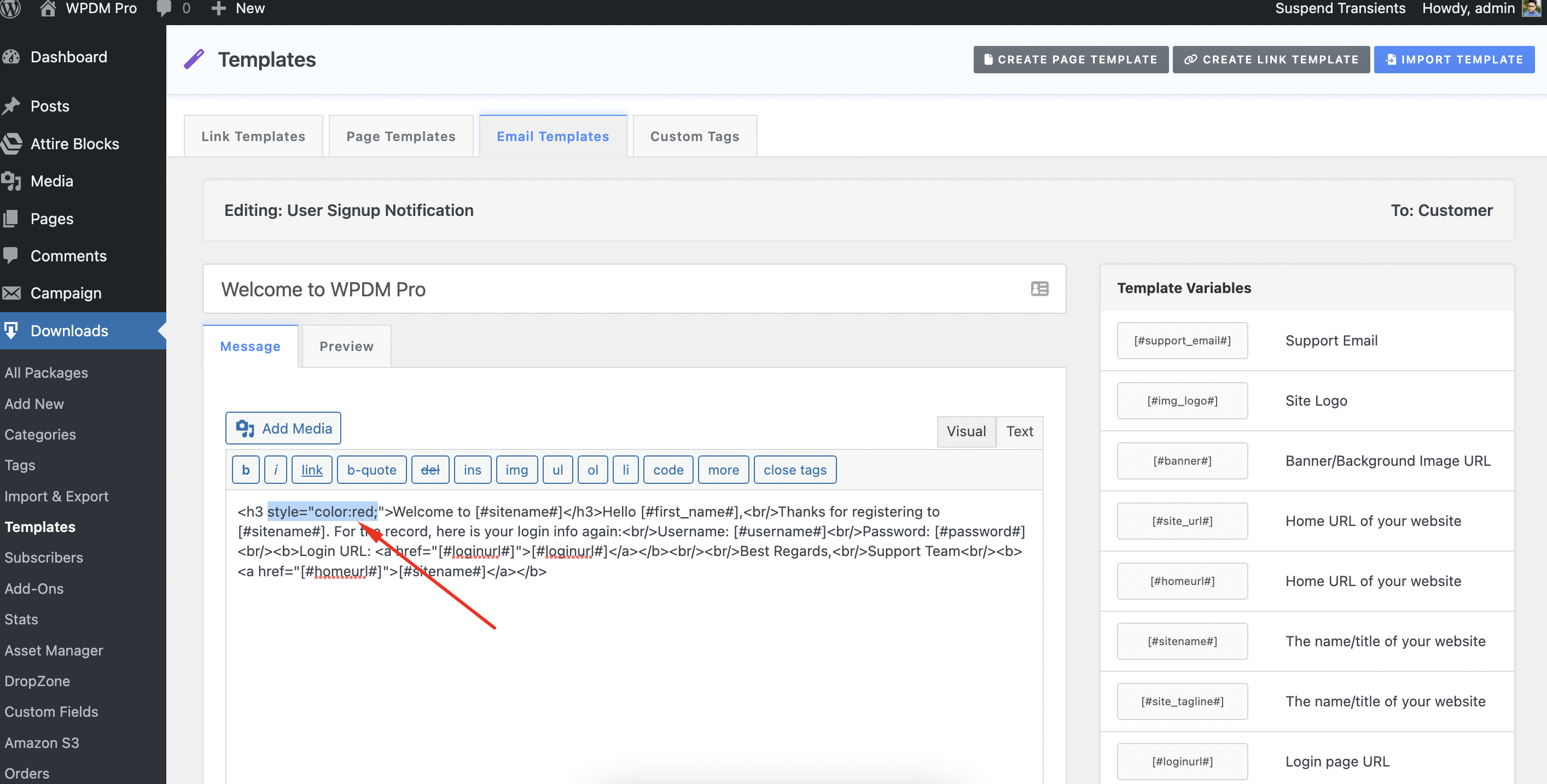Click Add Media button
The image size is (1547, 784).
[283, 428]
